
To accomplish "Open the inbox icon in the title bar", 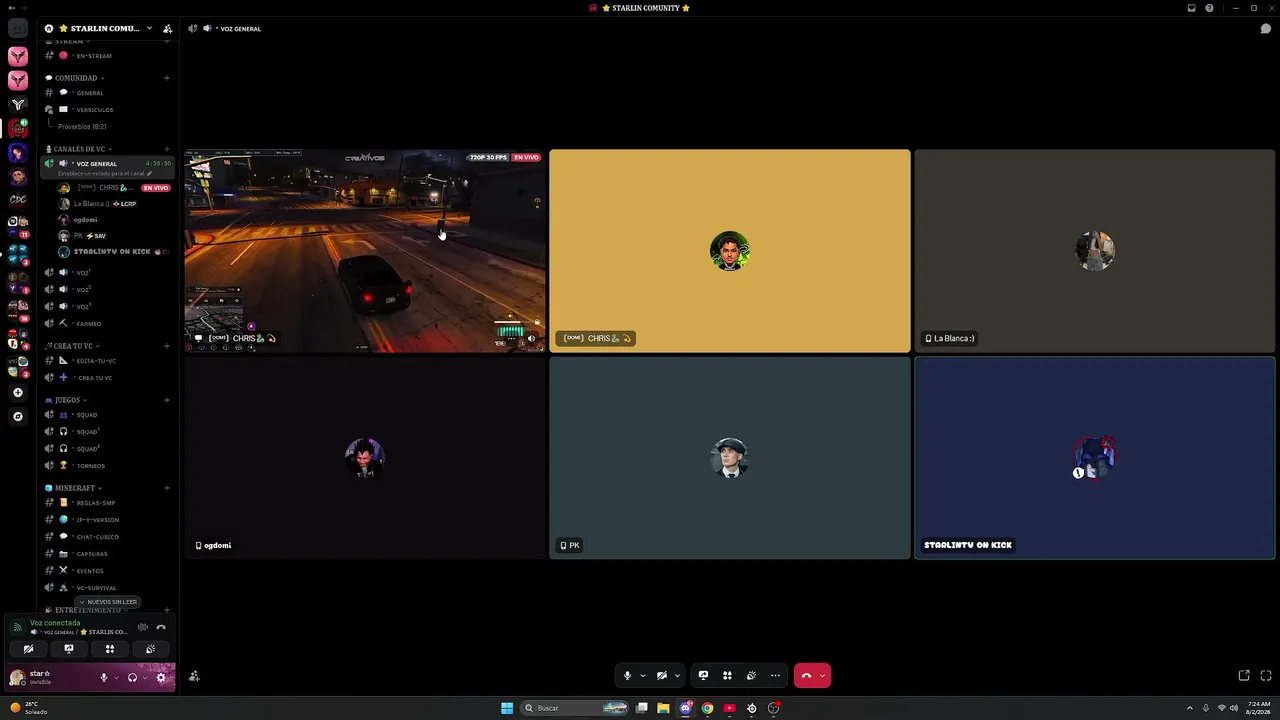I will (1191, 8).
